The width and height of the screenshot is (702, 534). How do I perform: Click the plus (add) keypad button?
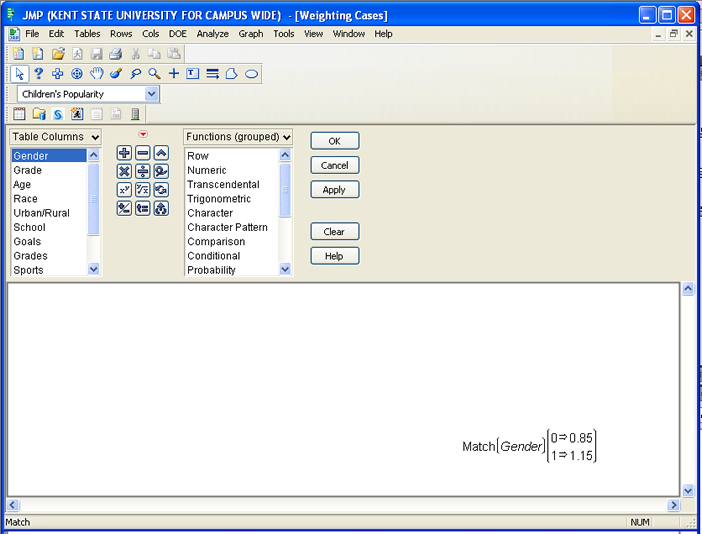coord(124,153)
